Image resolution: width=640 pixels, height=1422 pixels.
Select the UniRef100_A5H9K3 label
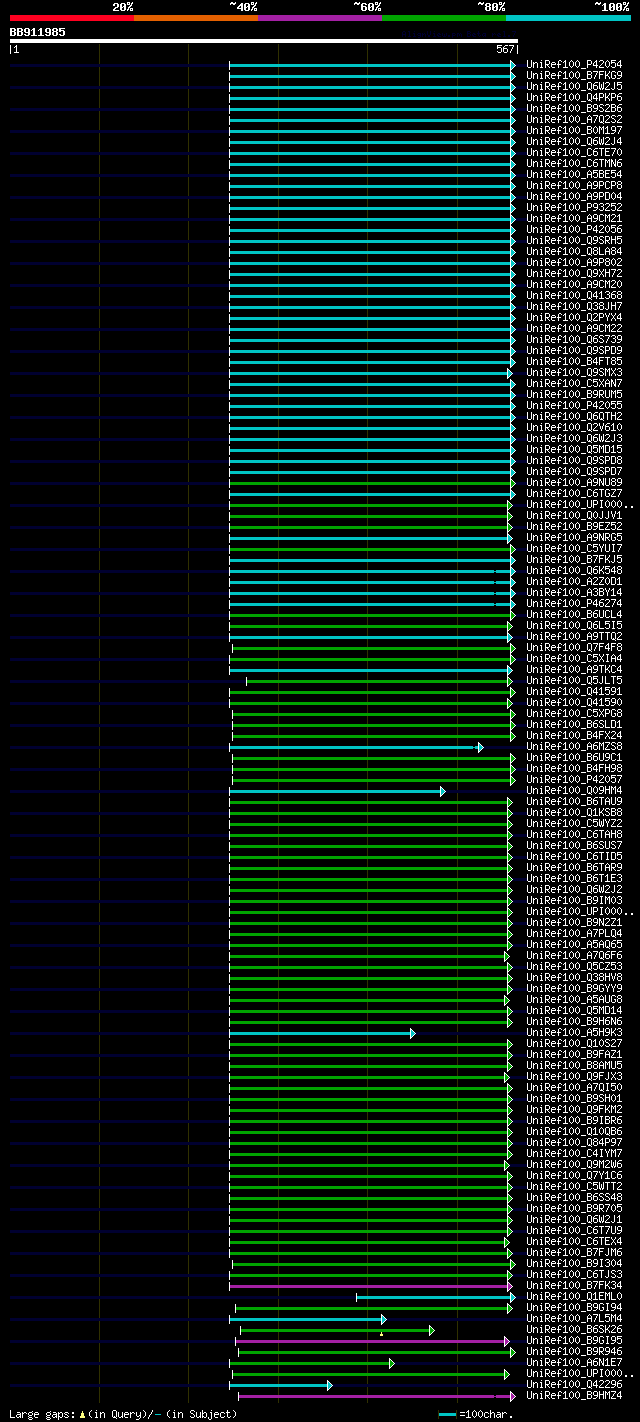tap(574, 1033)
